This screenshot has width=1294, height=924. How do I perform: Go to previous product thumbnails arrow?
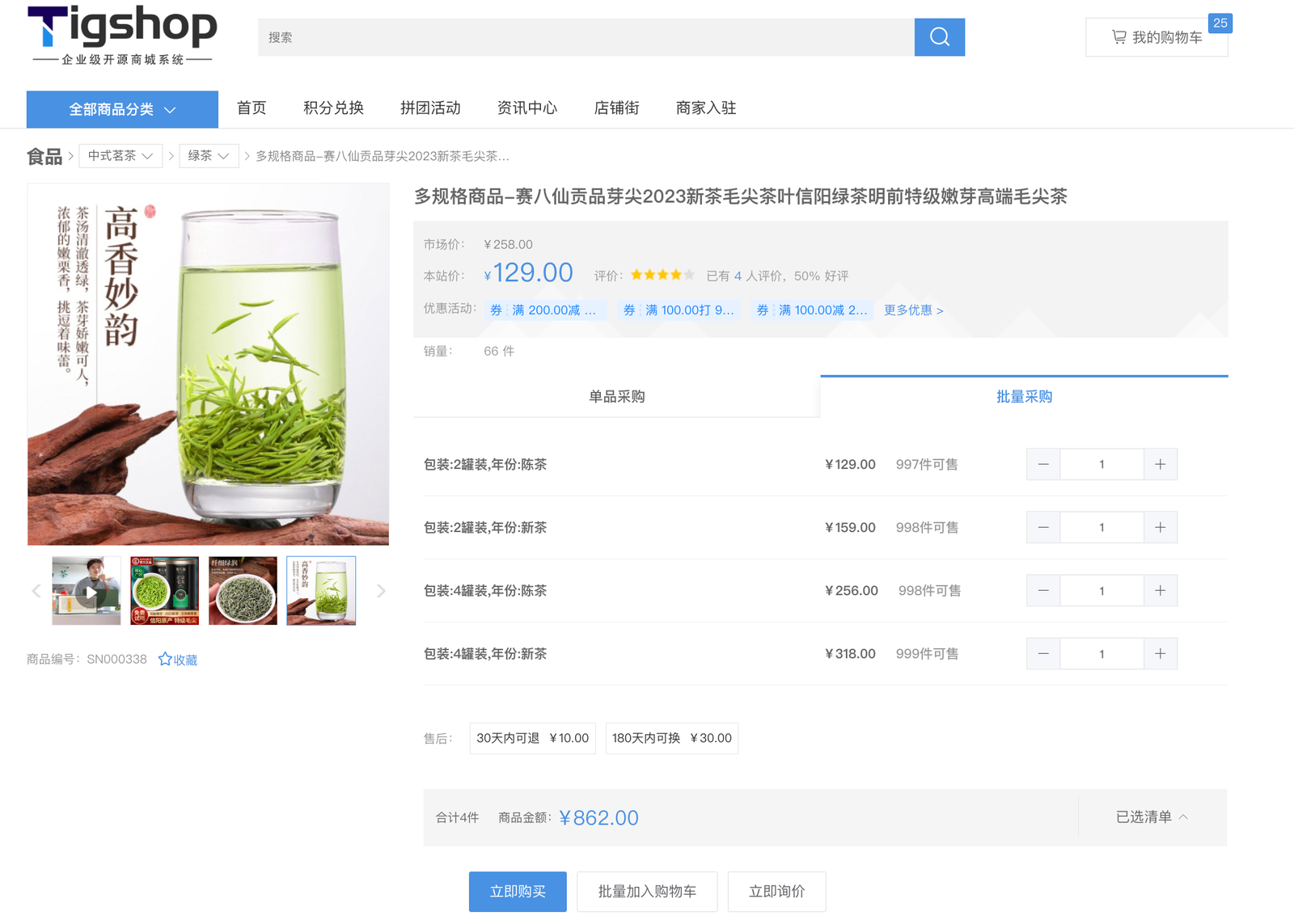[36, 591]
